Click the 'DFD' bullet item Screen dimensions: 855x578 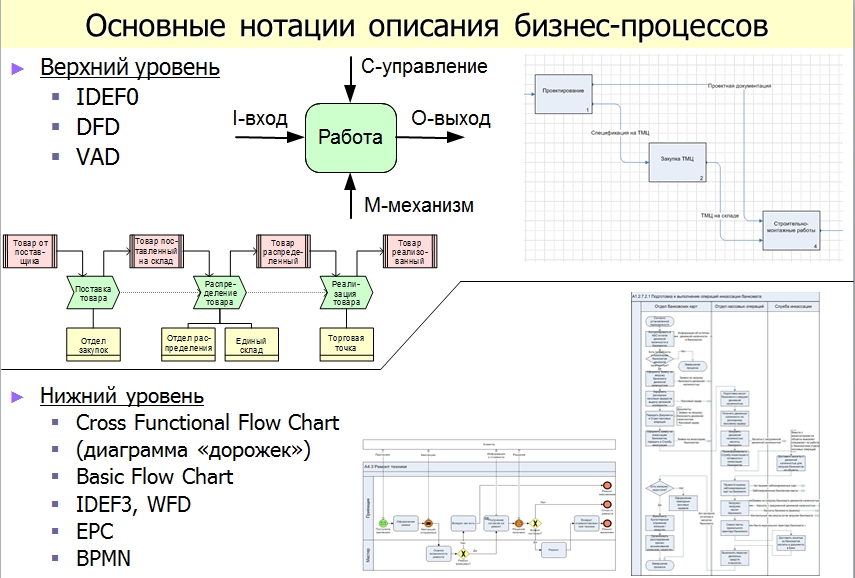[x=98, y=127]
